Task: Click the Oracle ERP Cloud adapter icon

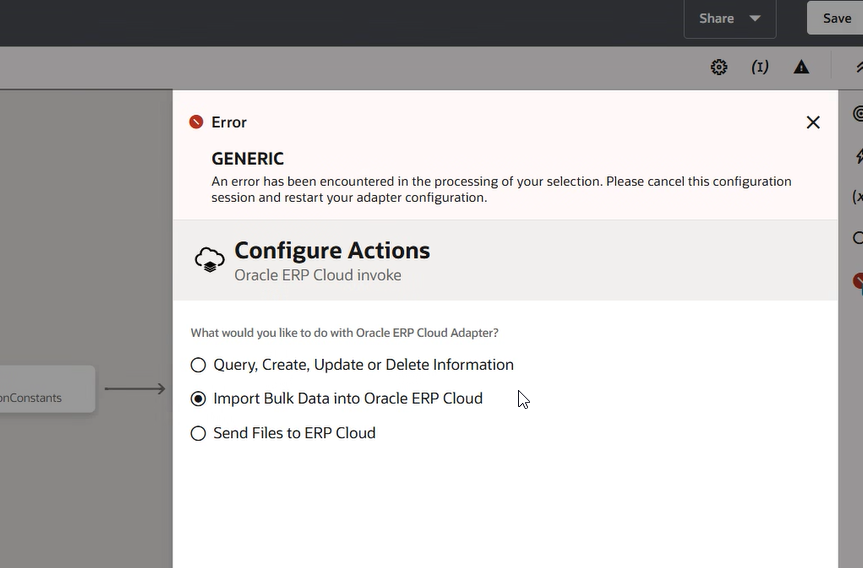Action: [x=210, y=260]
